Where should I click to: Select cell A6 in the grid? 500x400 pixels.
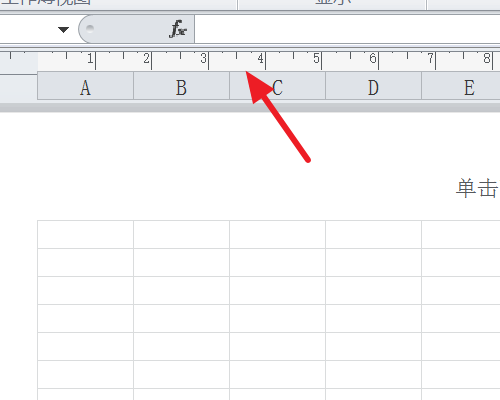pos(86,374)
